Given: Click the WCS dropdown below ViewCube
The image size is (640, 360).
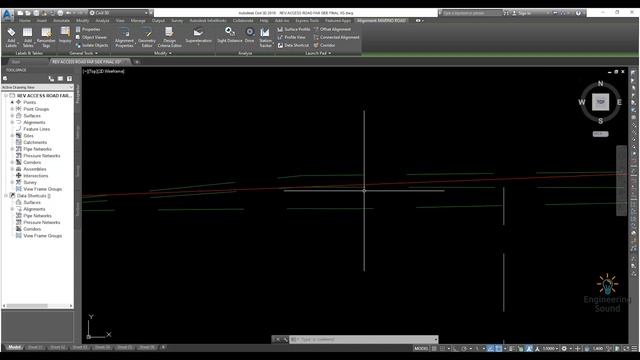Looking at the screenshot, I should [600, 134].
